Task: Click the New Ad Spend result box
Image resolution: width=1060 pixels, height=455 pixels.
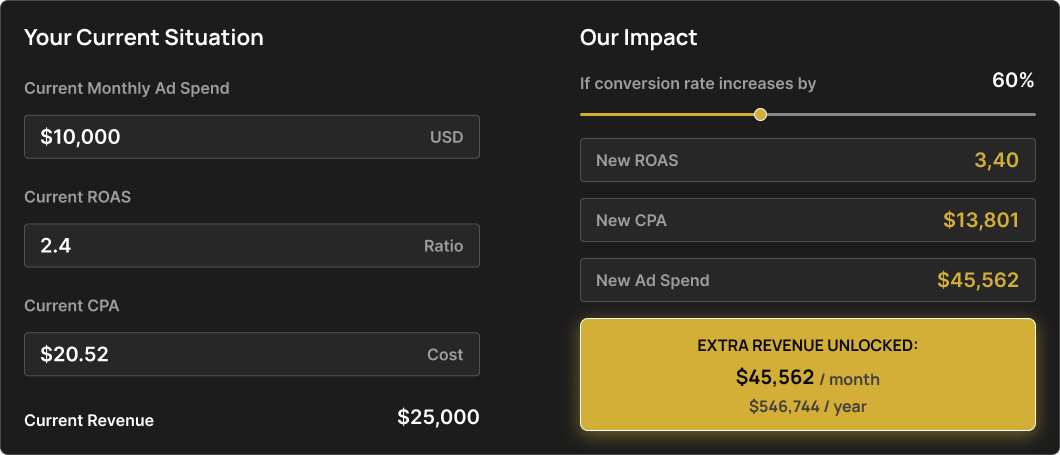Action: 807,280
